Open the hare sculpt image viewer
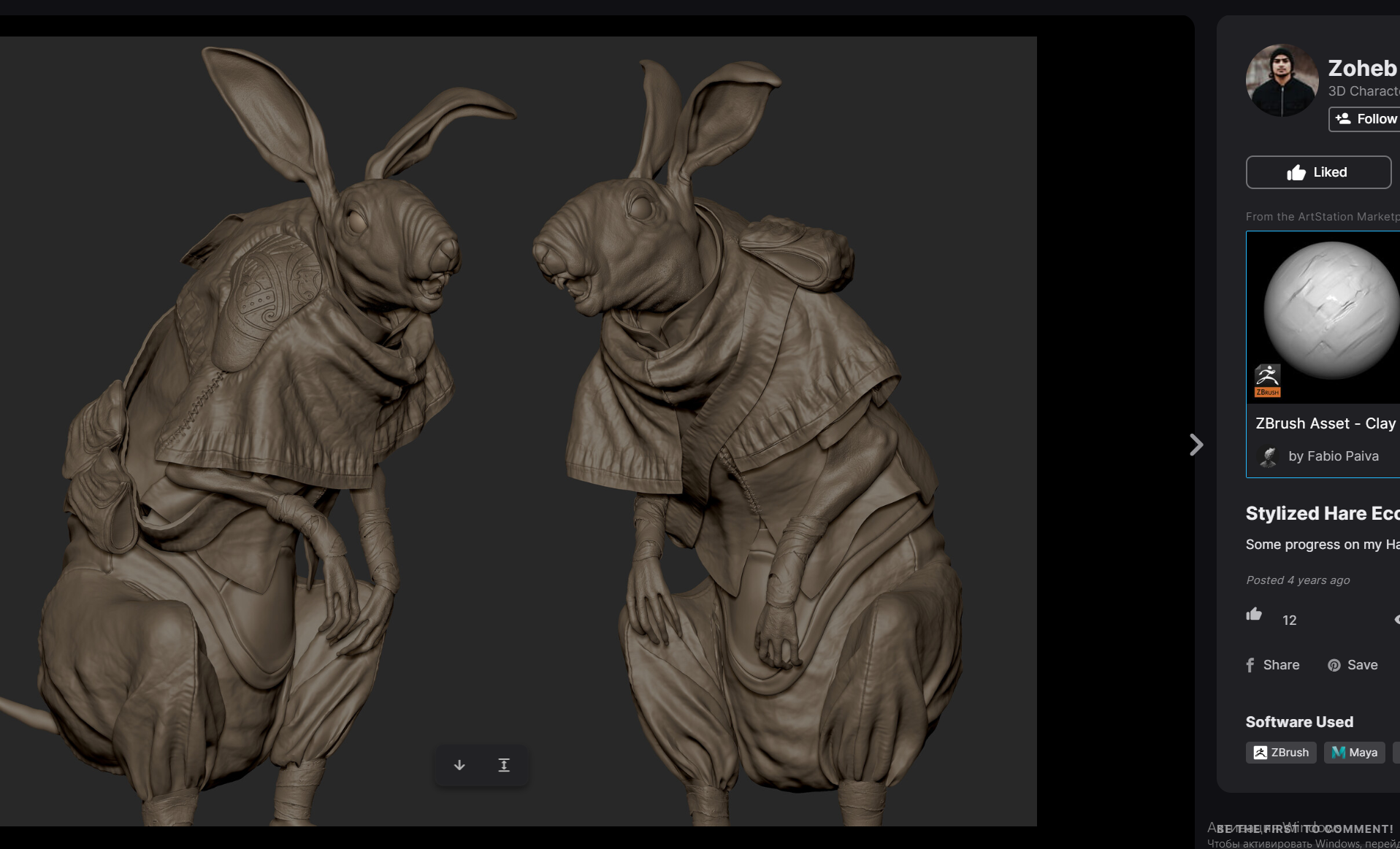 [x=519, y=431]
